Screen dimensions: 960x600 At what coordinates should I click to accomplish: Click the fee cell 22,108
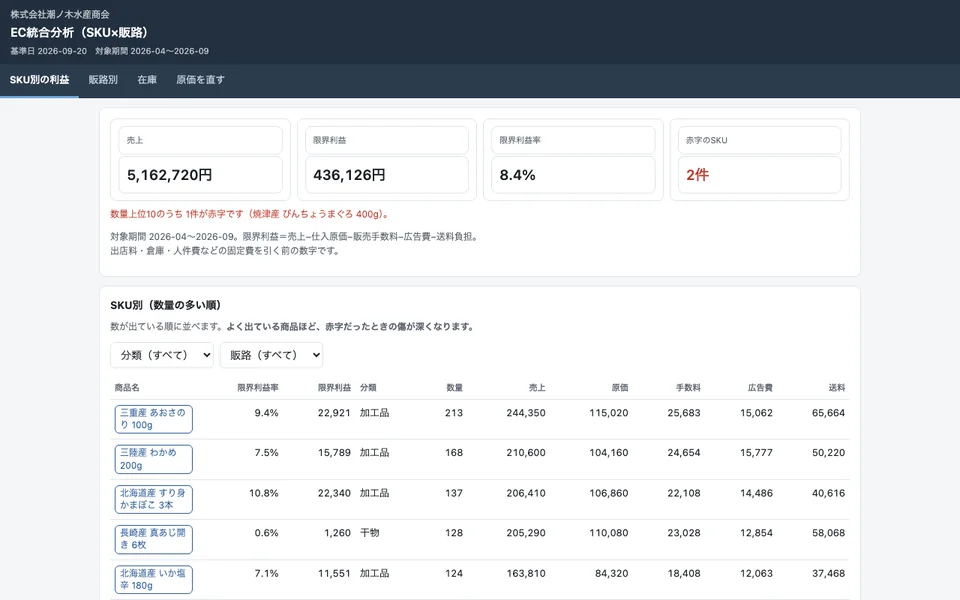pos(684,493)
